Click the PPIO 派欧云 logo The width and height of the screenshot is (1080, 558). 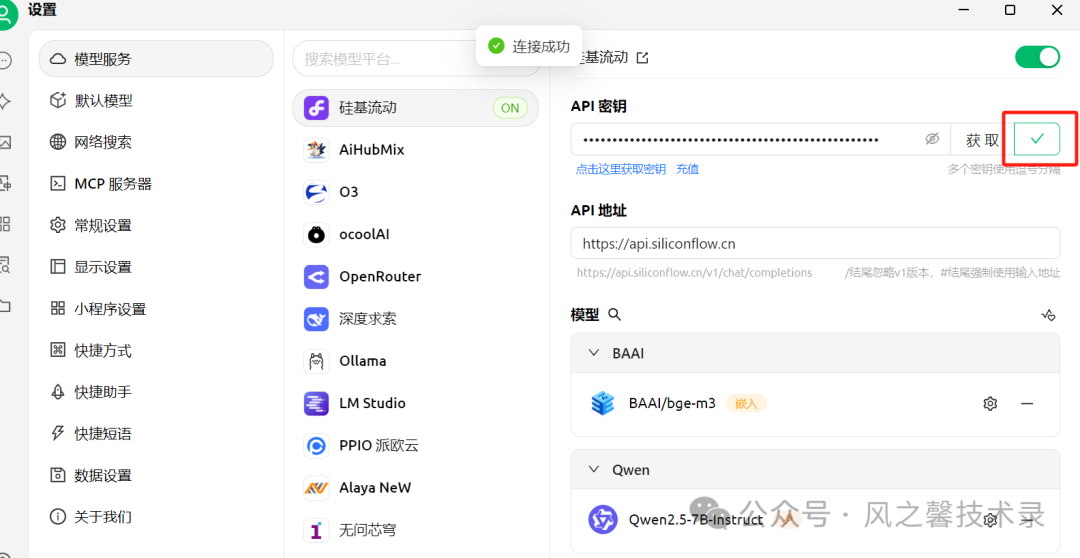(316, 446)
